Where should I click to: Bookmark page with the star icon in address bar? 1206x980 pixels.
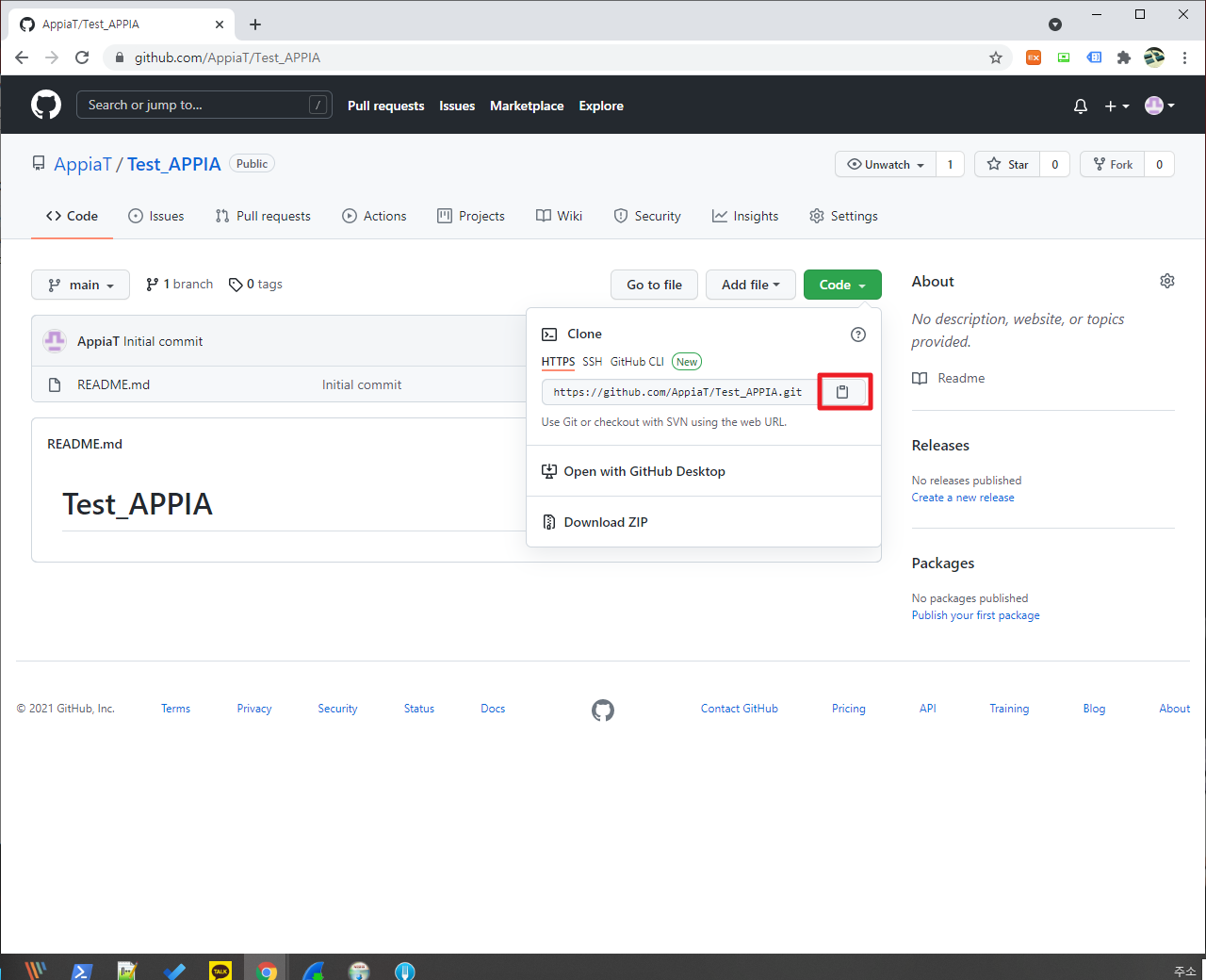[996, 57]
